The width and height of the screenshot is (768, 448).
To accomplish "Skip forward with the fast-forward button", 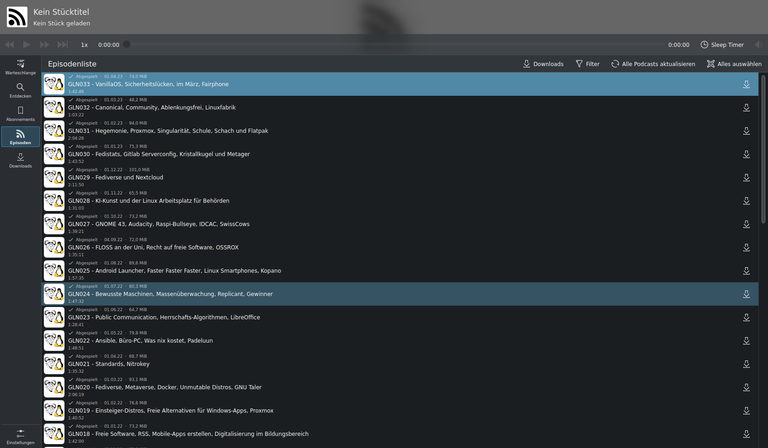I will [44, 45].
